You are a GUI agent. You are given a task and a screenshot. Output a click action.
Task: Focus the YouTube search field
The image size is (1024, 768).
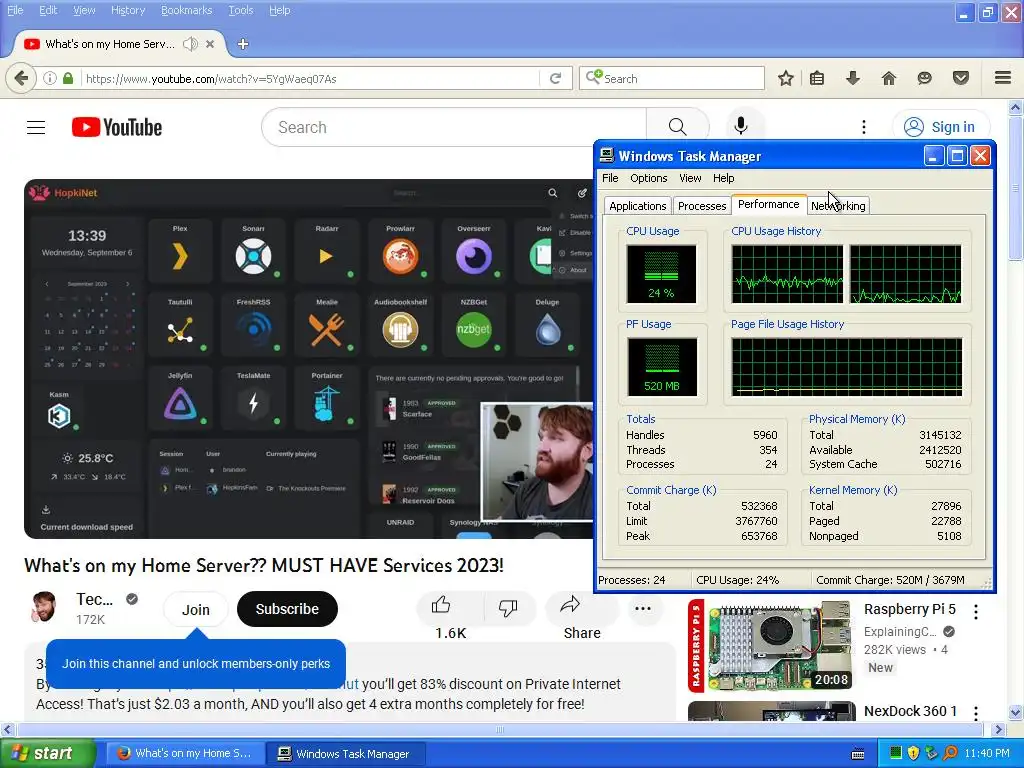tap(454, 127)
